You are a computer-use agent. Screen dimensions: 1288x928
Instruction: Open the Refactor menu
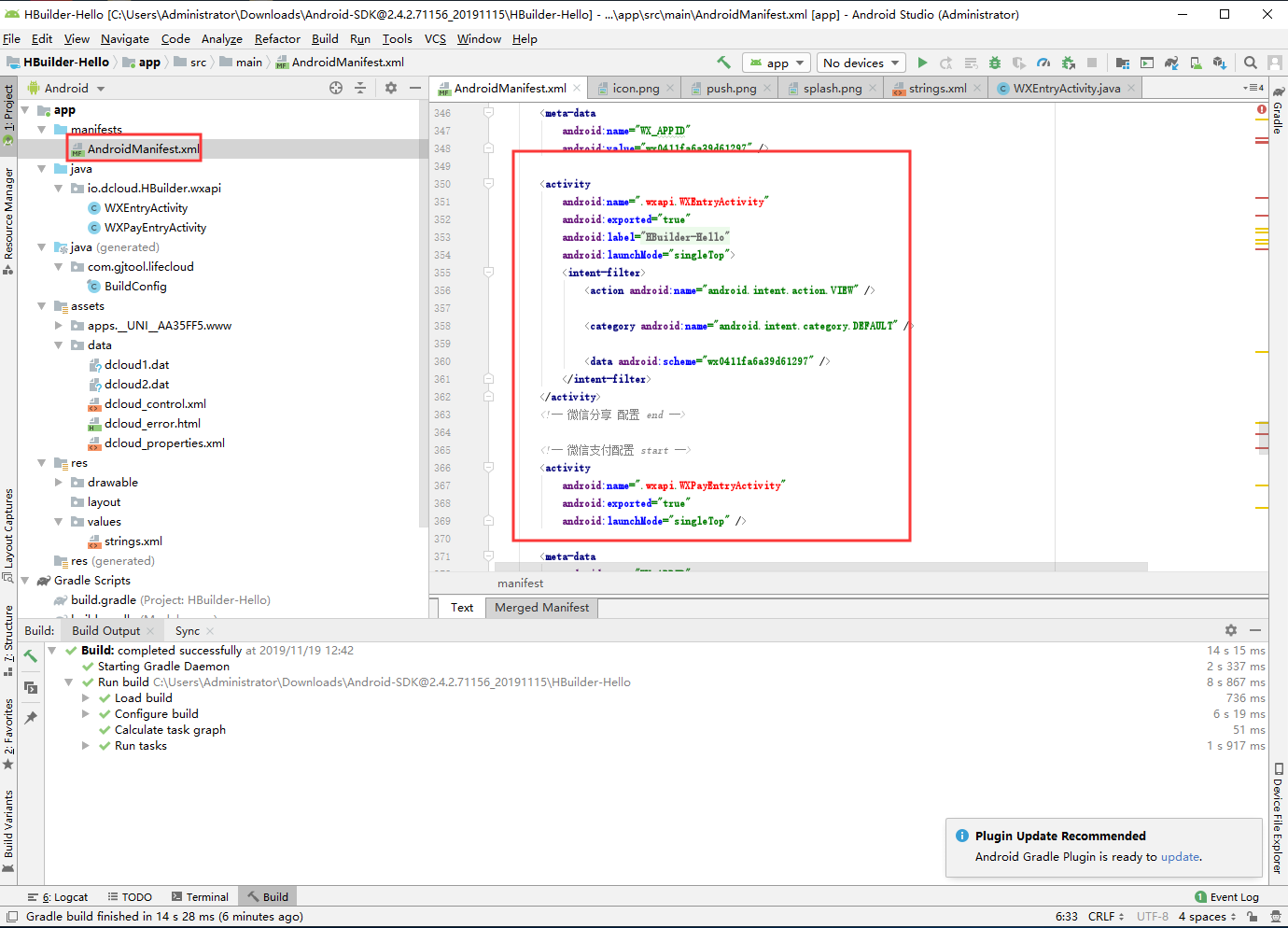[x=277, y=39]
